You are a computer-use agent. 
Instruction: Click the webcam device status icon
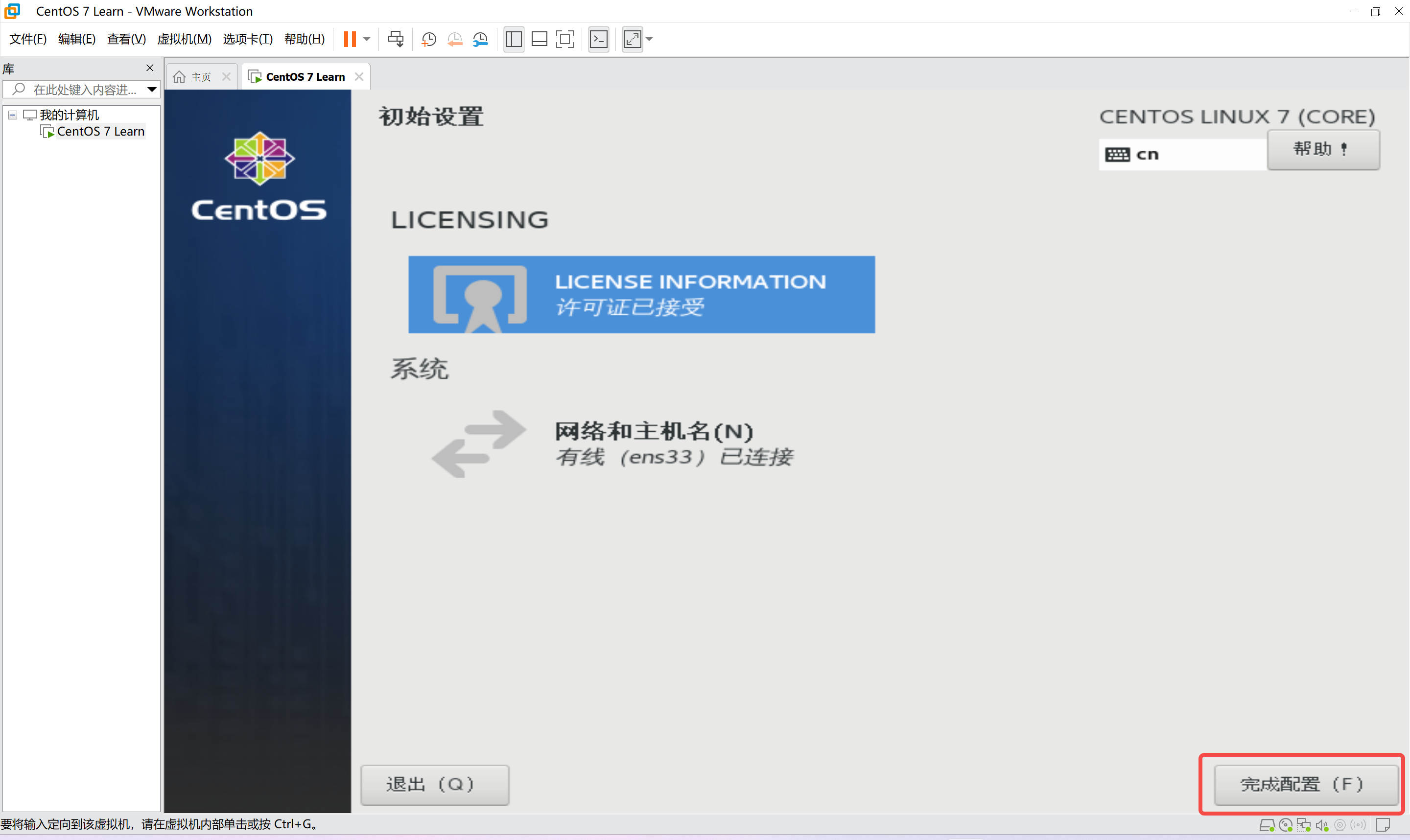point(1340,825)
